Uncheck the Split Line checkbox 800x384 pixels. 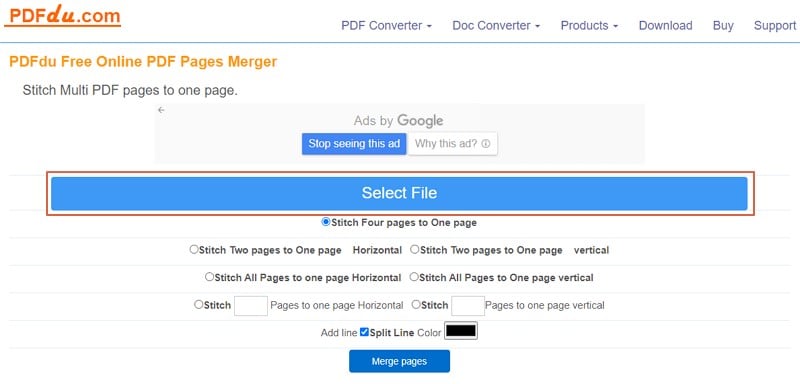(x=364, y=332)
